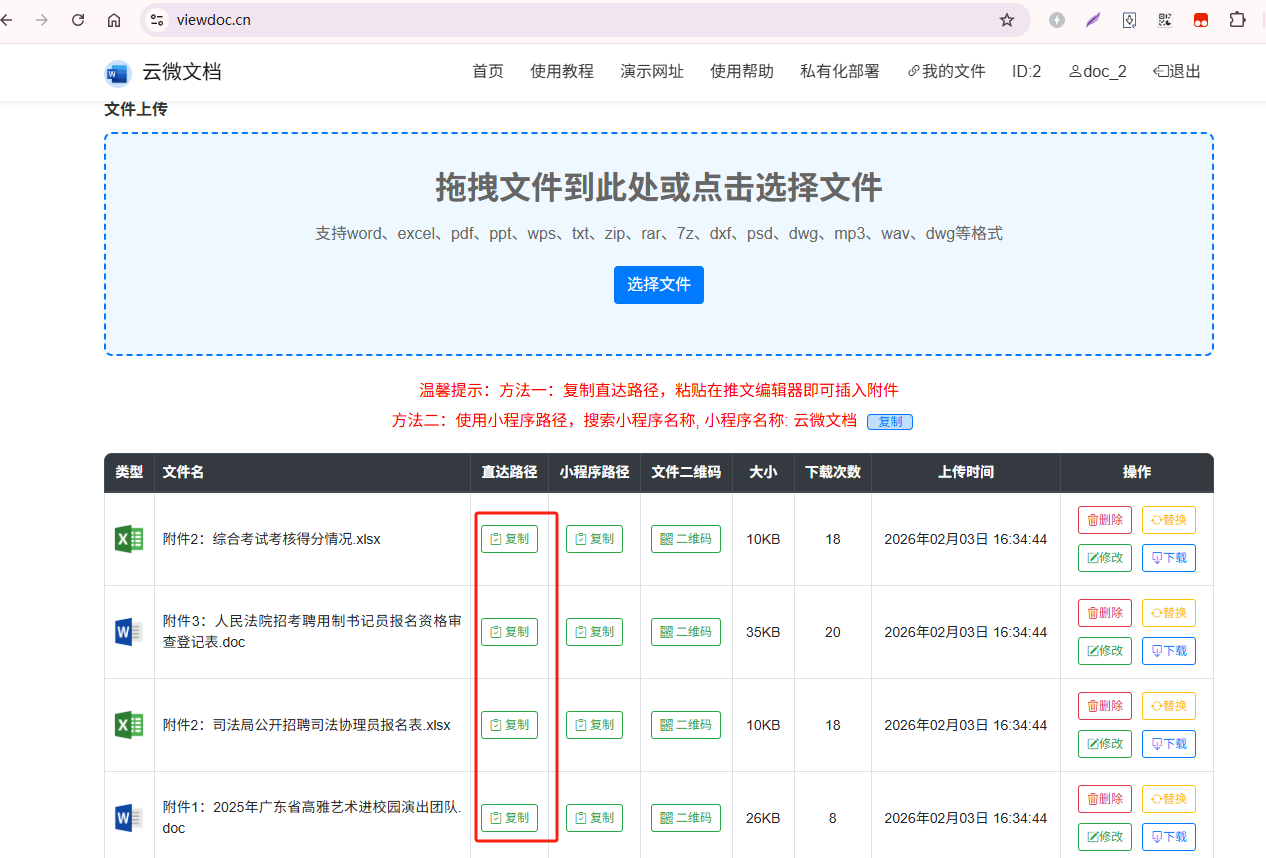Open 使用教程 navigation item
The height and width of the screenshot is (858, 1266).
click(x=562, y=71)
